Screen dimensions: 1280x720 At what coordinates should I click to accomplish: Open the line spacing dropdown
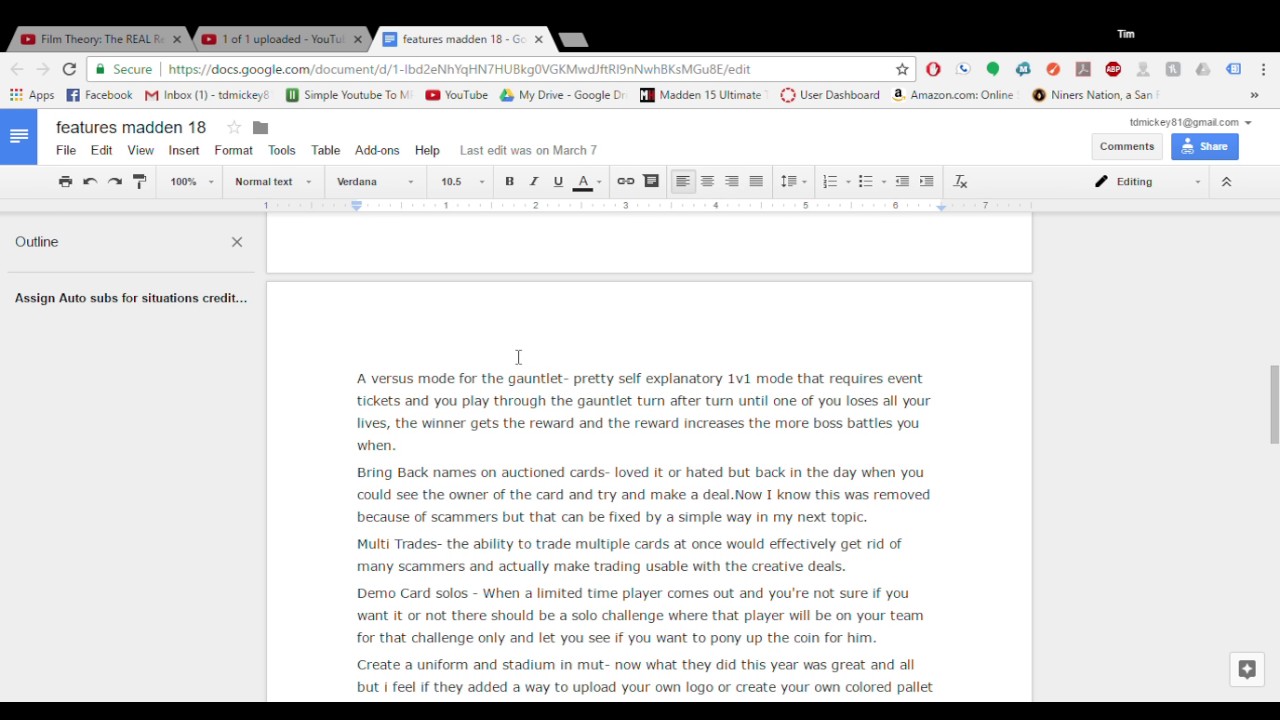coord(793,181)
